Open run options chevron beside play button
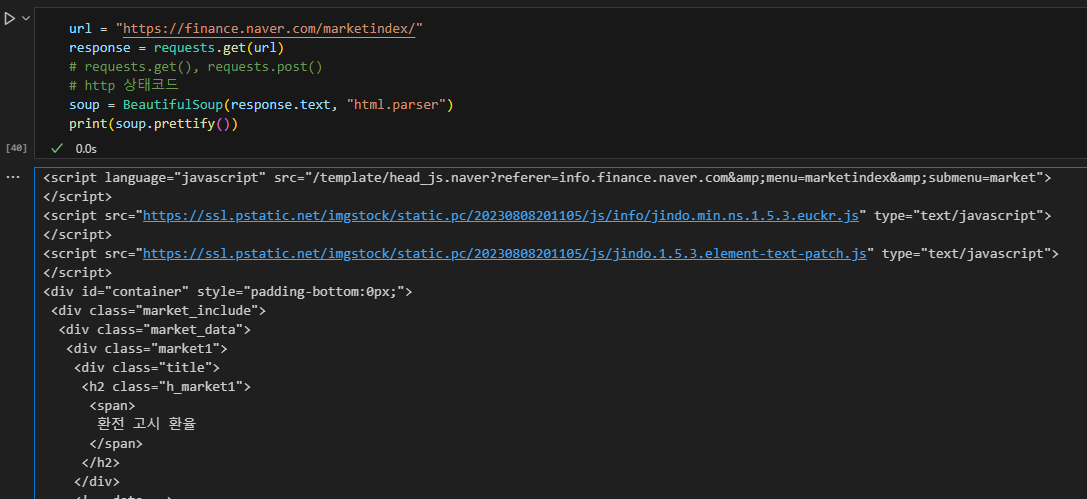 (26, 19)
